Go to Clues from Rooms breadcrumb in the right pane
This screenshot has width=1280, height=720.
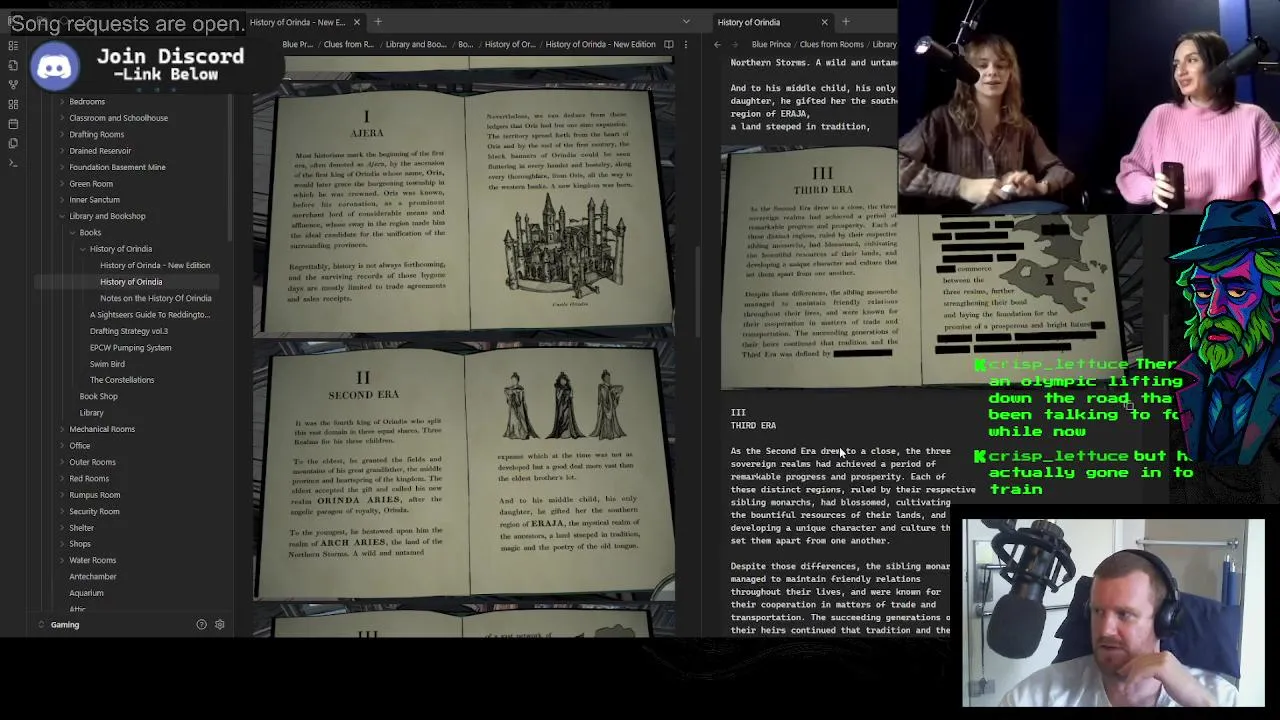click(x=832, y=44)
